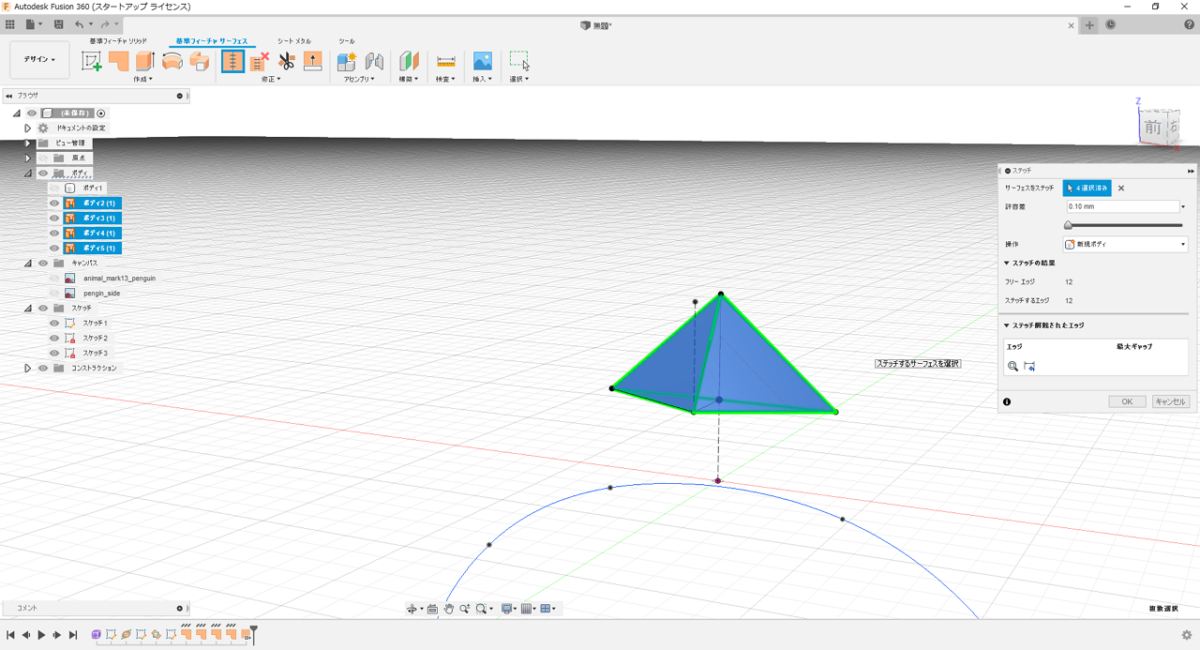Click the キャンセル button
This screenshot has height=650, width=1200.
click(x=1170, y=401)
